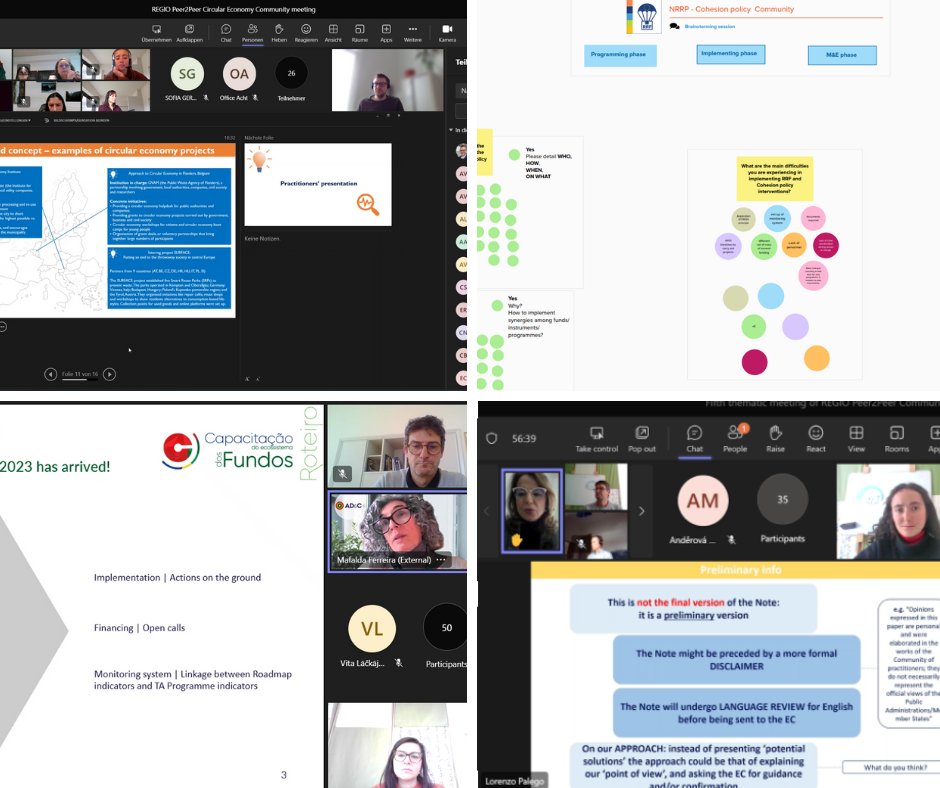The image size is (940, 788).
Task: Click the Programming phase box on whiteboard
Action: pos(620,55)
